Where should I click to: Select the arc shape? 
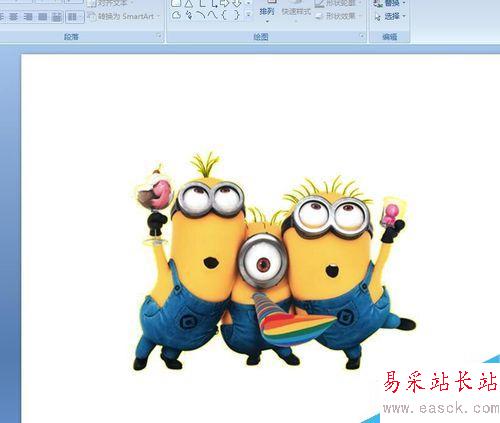pyautogui.click(x=201, y=15)
